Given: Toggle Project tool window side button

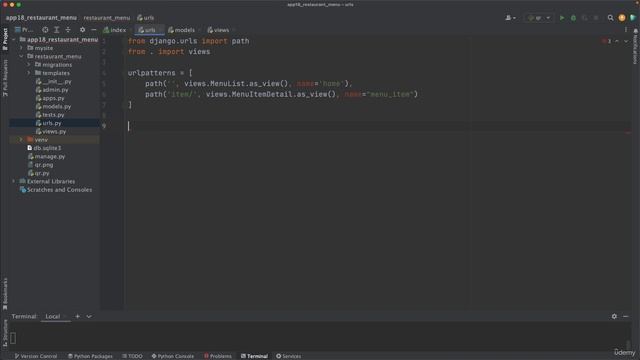Looking at the screenshot, I should 5,39.
